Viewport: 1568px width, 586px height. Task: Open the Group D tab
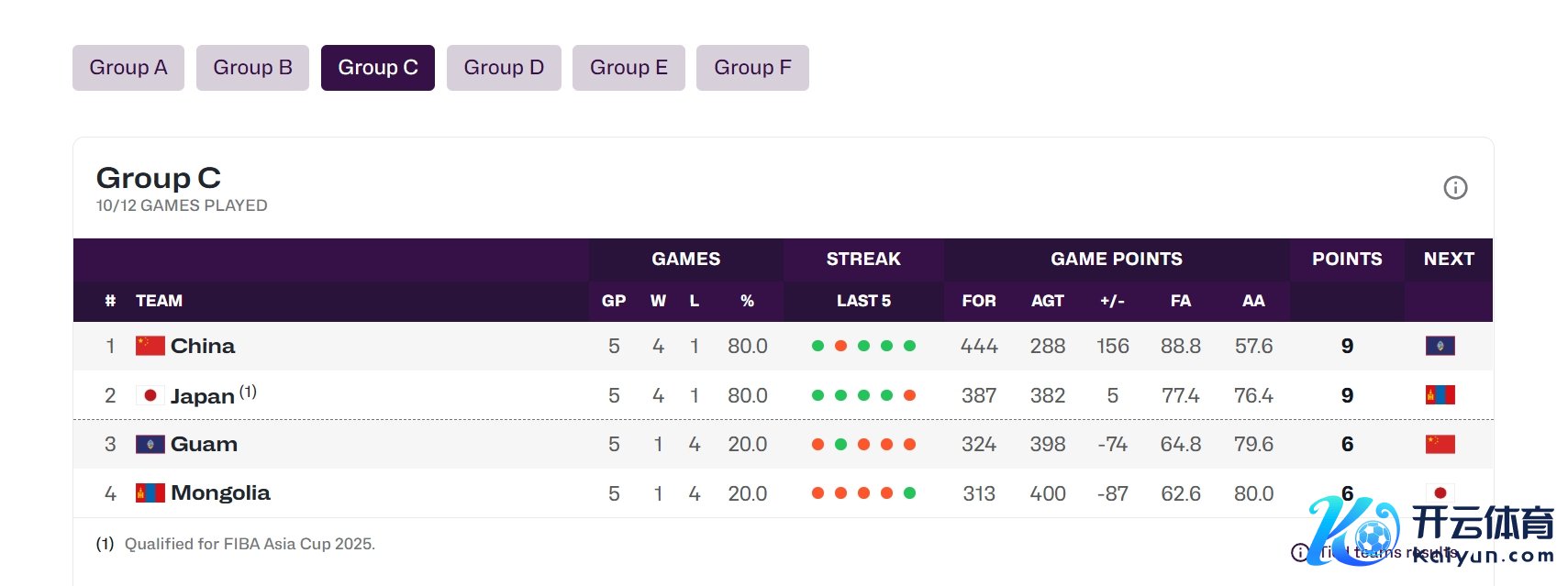[504, 68]
